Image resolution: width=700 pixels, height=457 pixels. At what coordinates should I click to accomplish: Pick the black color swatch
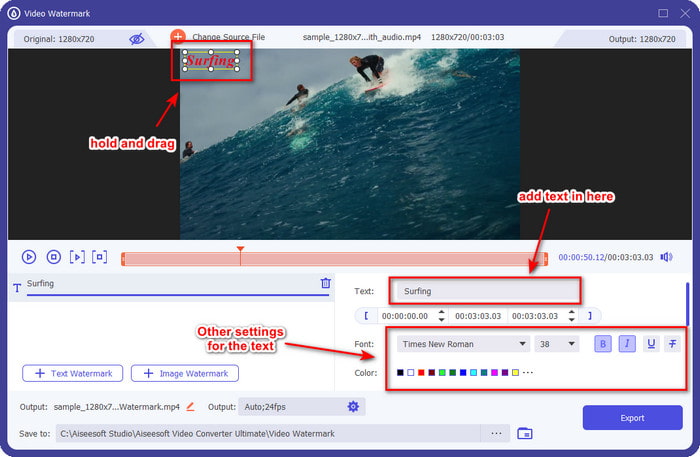[400, 372]
